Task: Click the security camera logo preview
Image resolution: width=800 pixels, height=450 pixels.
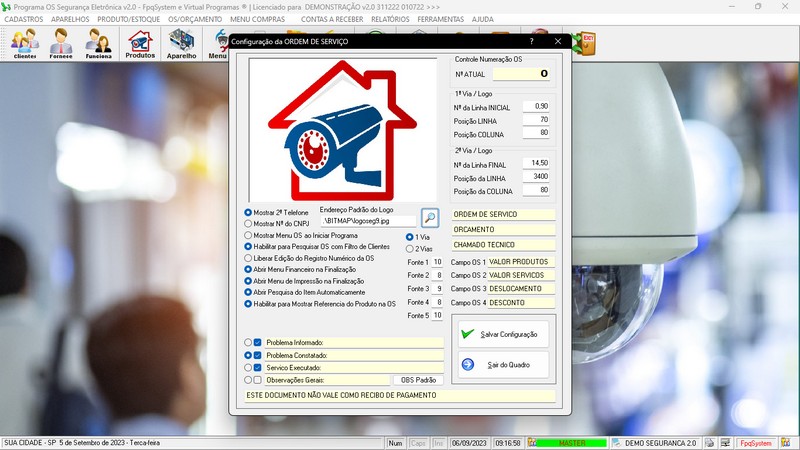Action: [342, 130]
